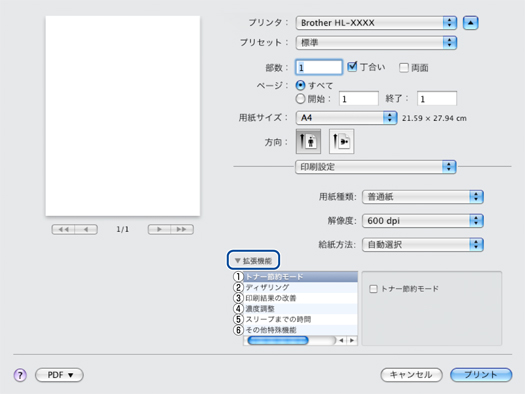The width and height of the screenshot is (525, 394).
Task: Jump to first preview page
Action: coord(63,229)
